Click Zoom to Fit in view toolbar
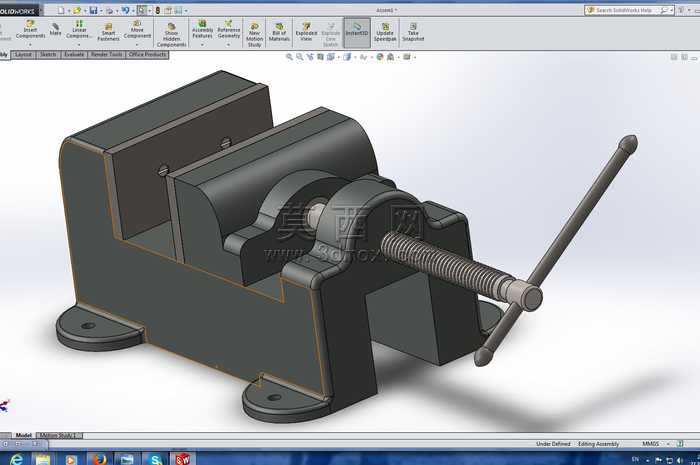This screenshot has height=465, width=700. tap(289, 57)
